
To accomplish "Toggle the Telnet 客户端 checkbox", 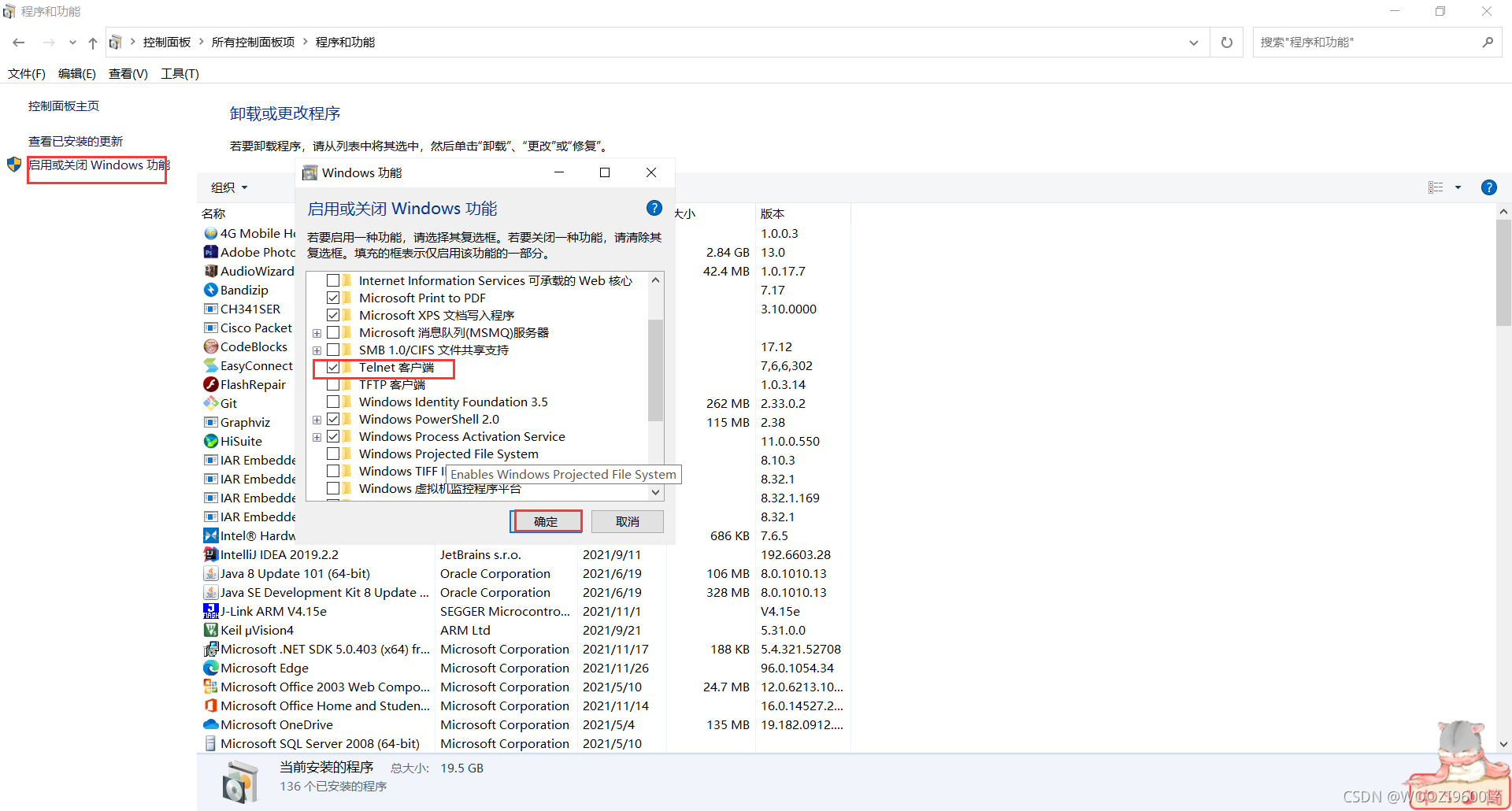I will point(333,367).
